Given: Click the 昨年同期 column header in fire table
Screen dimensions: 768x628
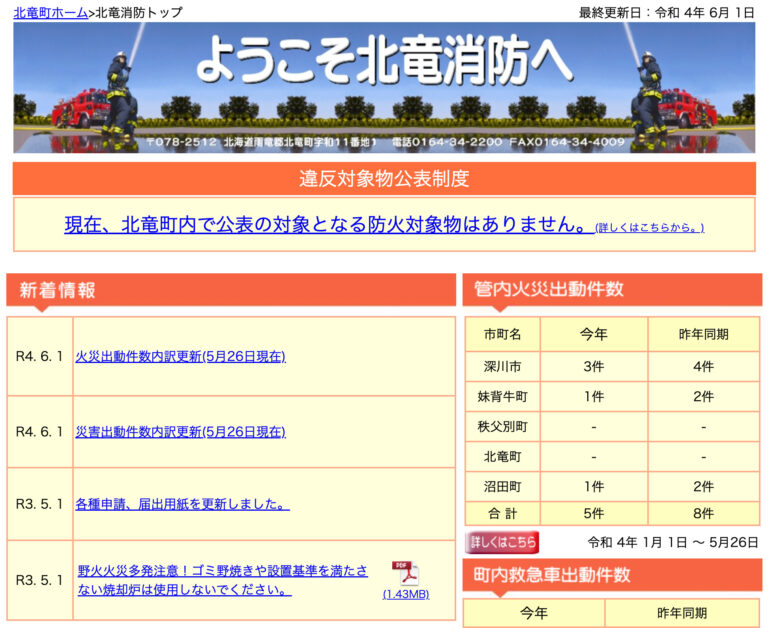Looking at the screenshot, I should point(703,334).
